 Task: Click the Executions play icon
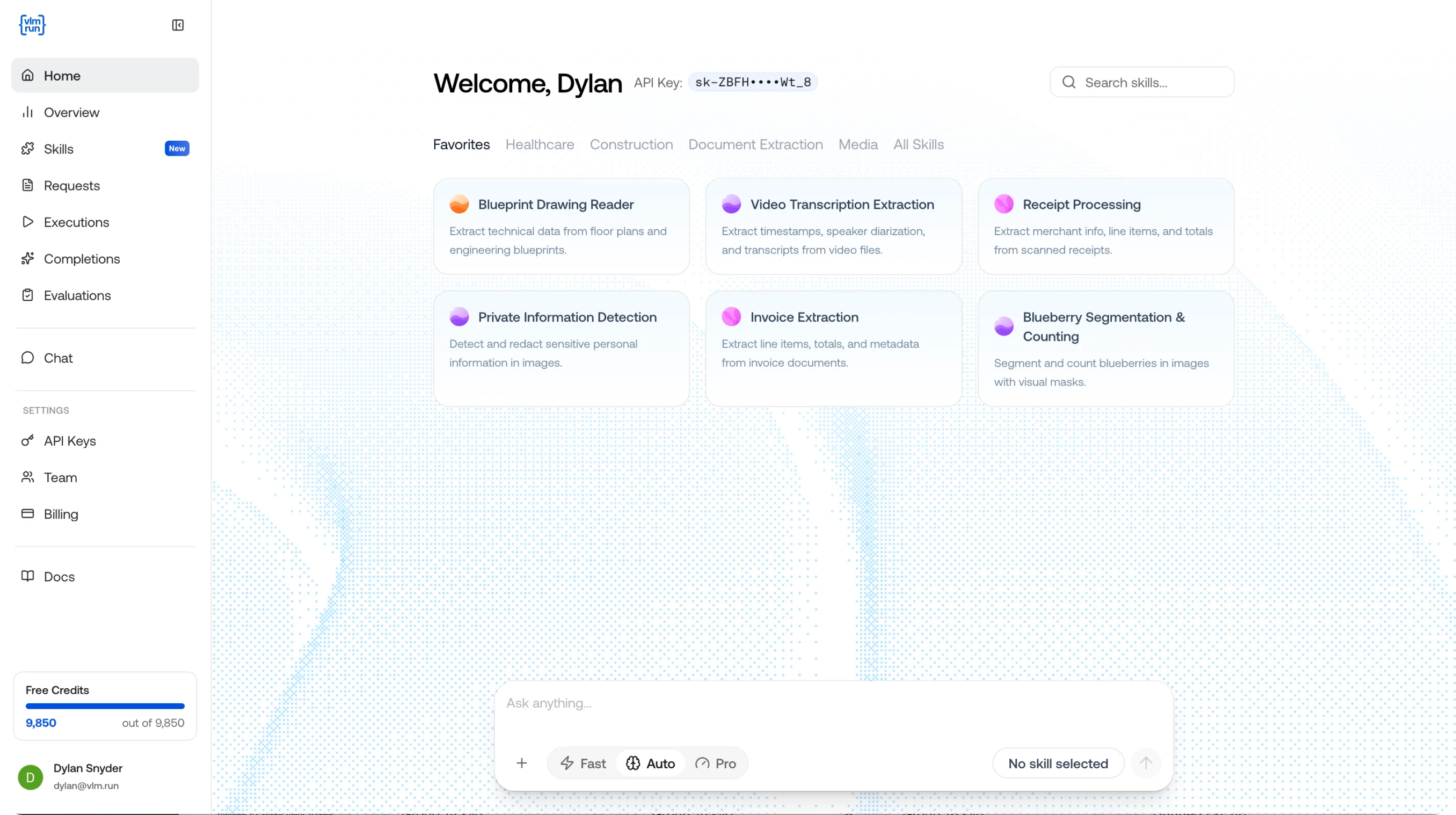click(28, 222)
